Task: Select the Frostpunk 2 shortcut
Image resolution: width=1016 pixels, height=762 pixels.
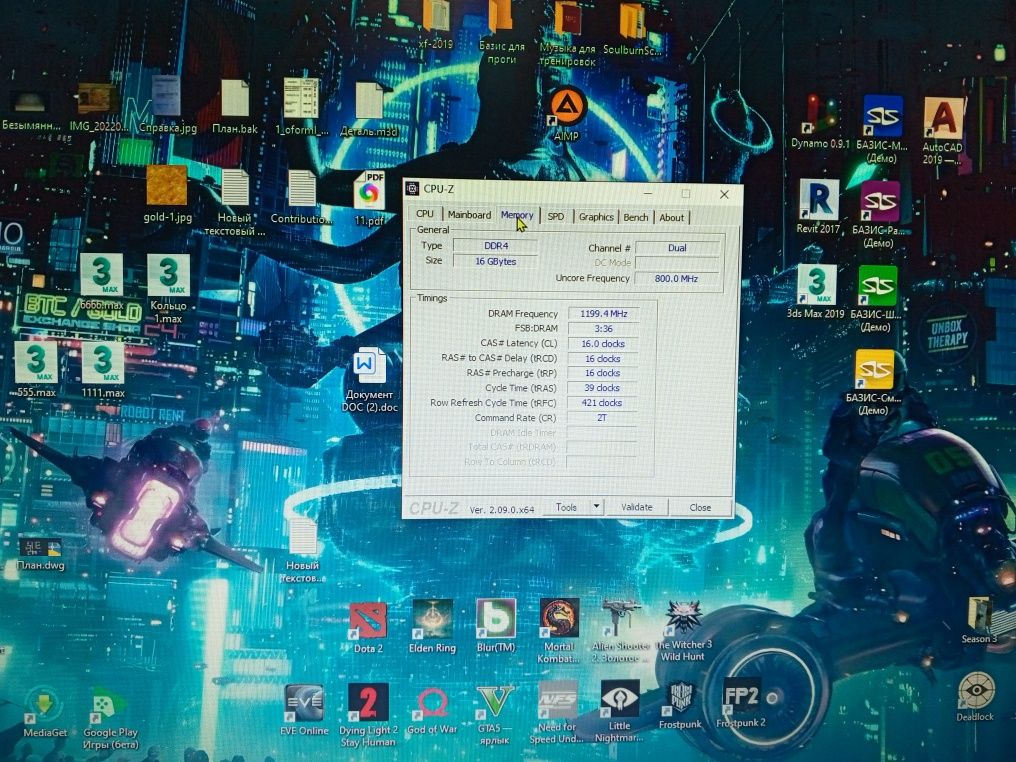Action: 741,705
